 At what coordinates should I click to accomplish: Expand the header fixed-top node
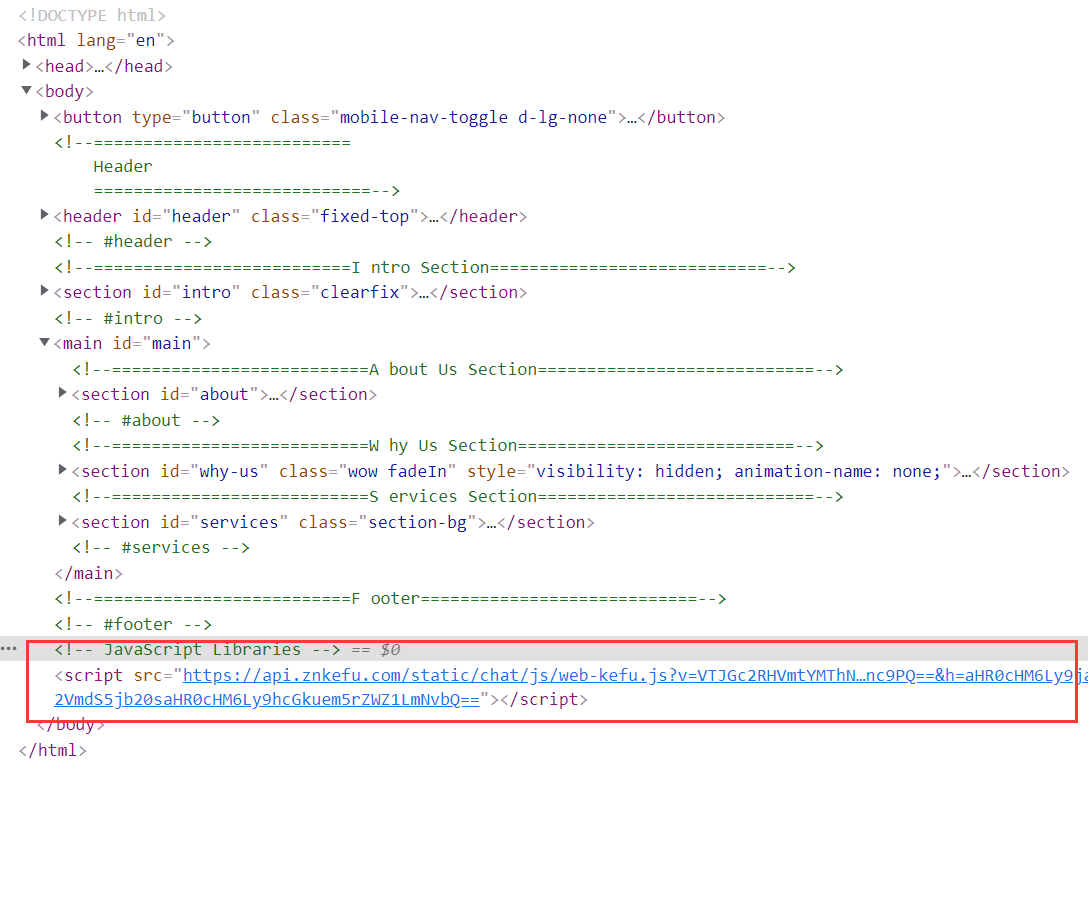point(44,215)
